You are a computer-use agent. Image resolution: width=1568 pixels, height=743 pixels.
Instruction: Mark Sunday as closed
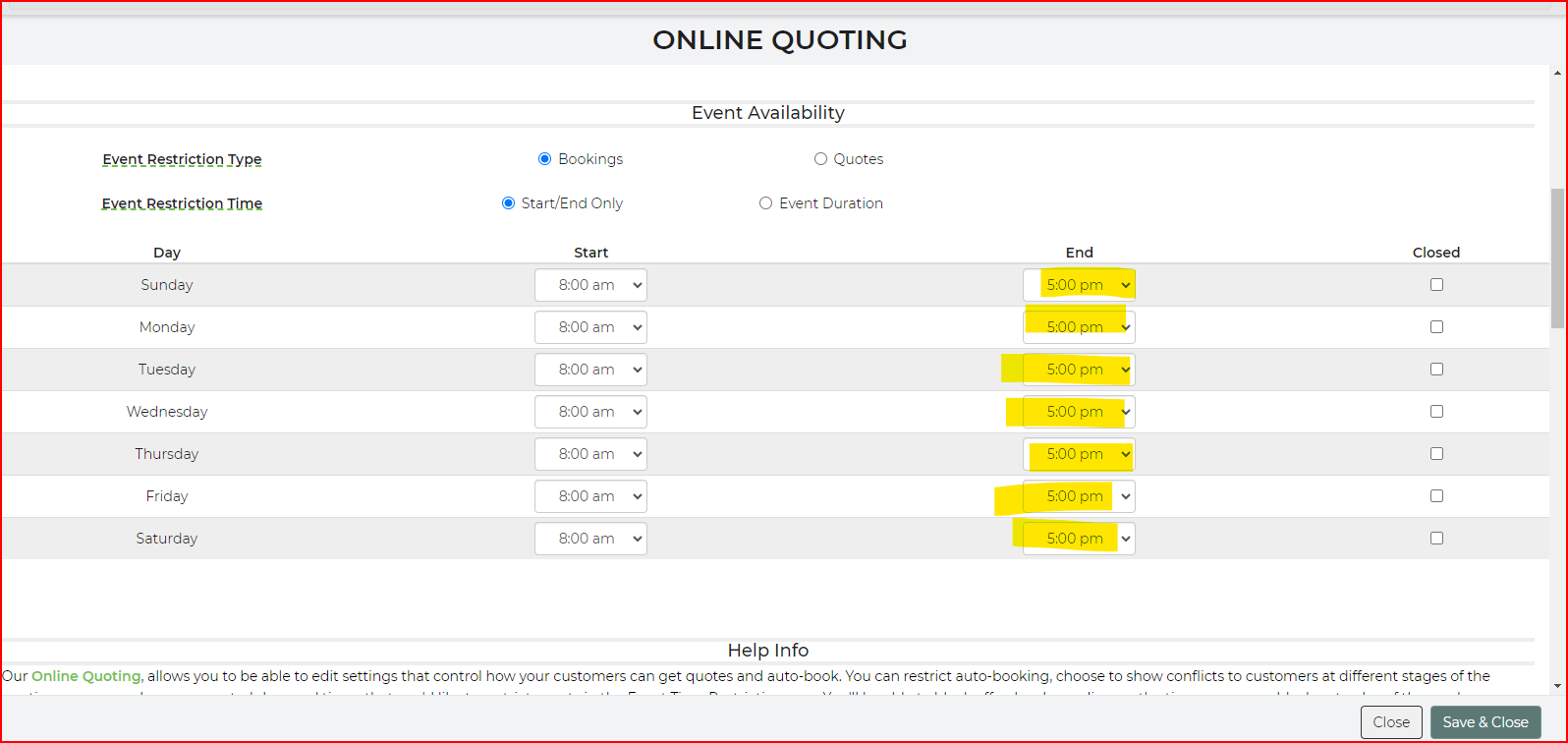click(1436, 285)
